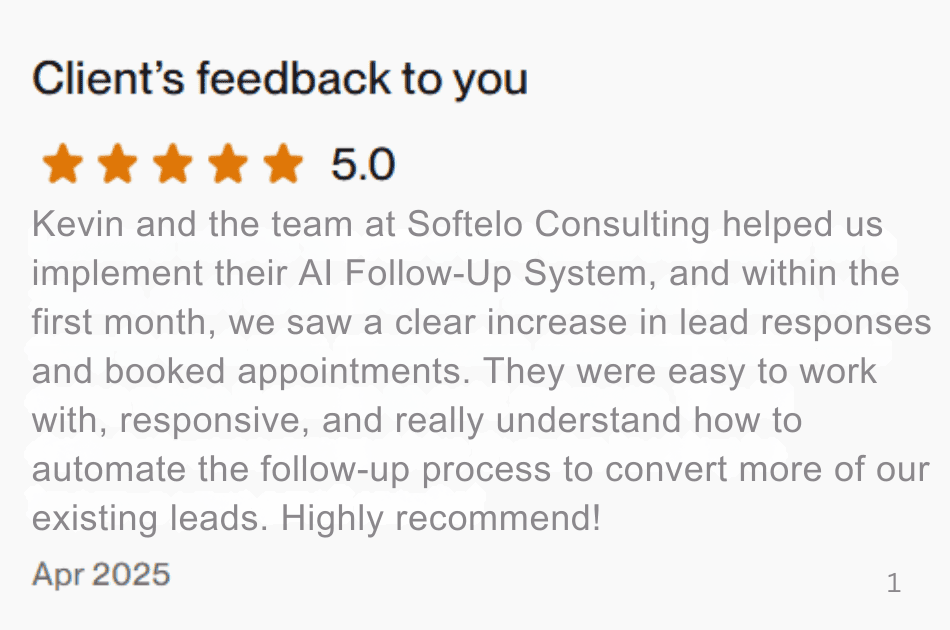Select the fourth orange rating star
This screenshot has height=630, width=950.
pos(228,164)
